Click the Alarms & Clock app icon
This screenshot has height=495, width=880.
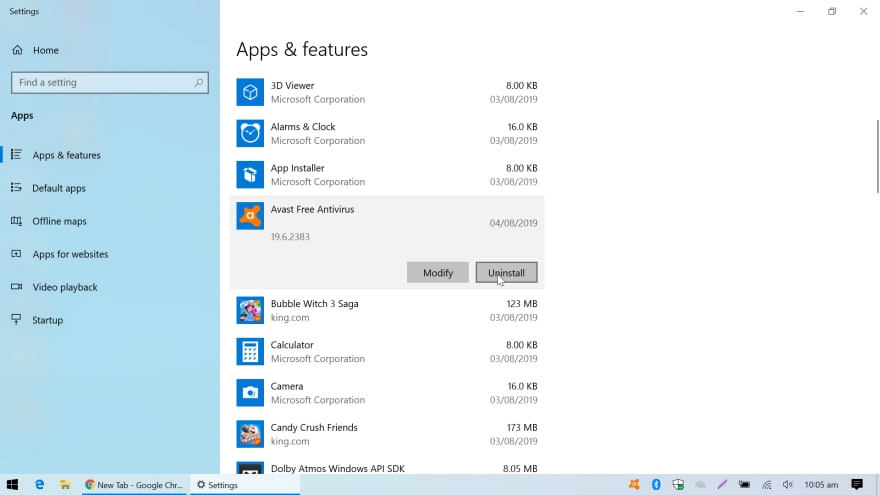click(x=250, y=134)
